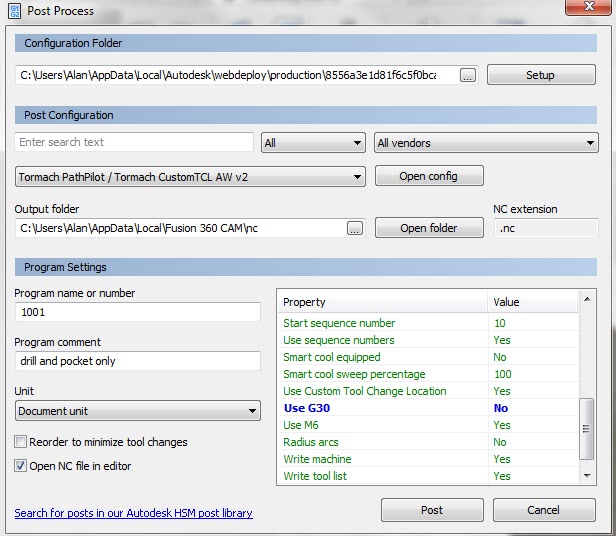The width and height of the screenshot is (616, 536).
Task: Select the Use sequence numbers property
Action: [x=339, y=340]
